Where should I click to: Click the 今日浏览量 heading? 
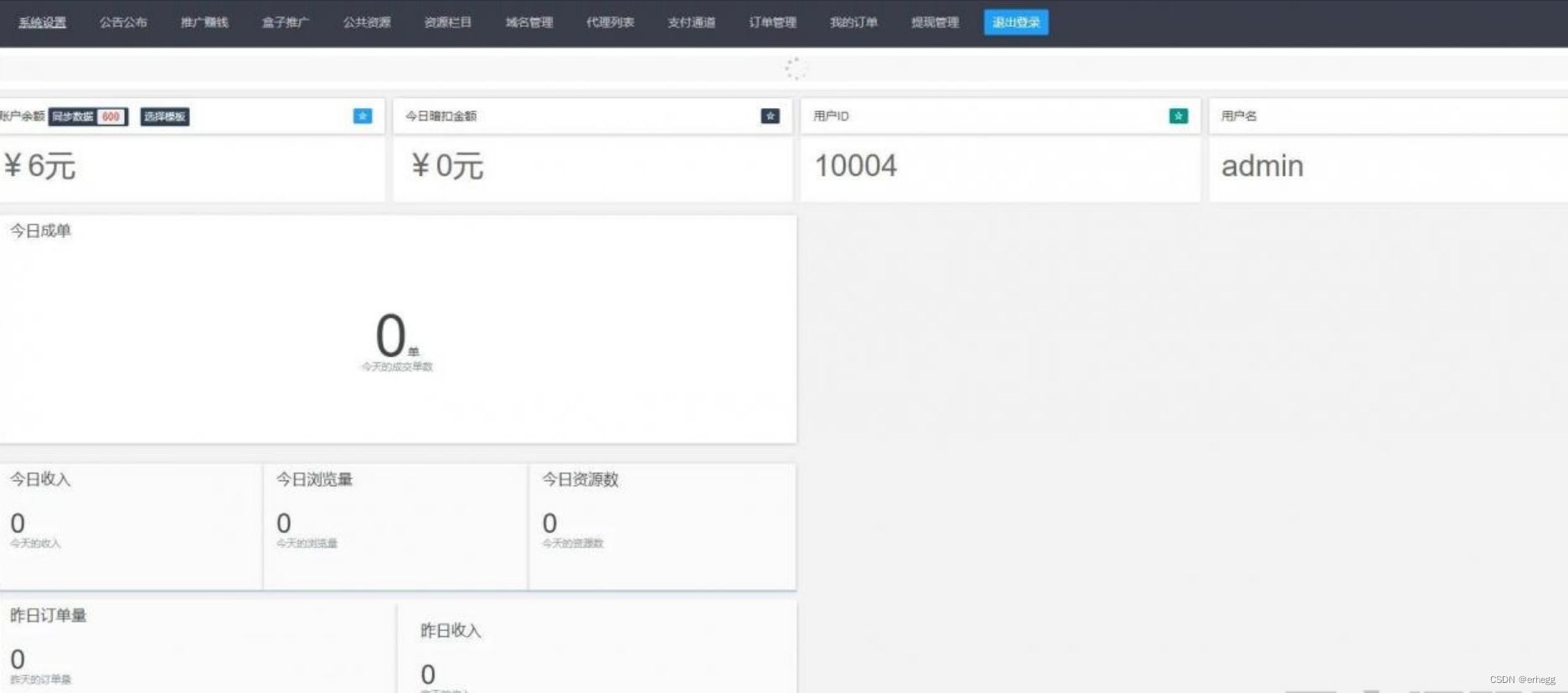click(x=314, y=479)
